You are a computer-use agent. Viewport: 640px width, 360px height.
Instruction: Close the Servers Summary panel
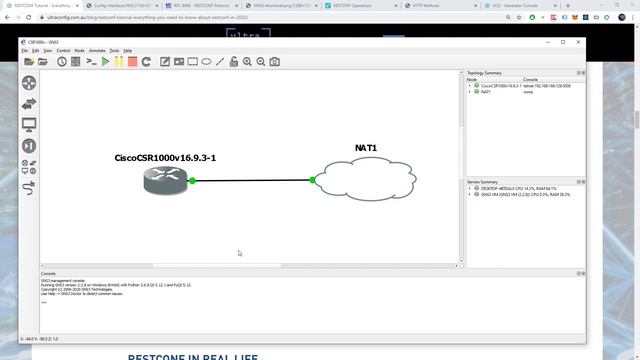point(583,182)
